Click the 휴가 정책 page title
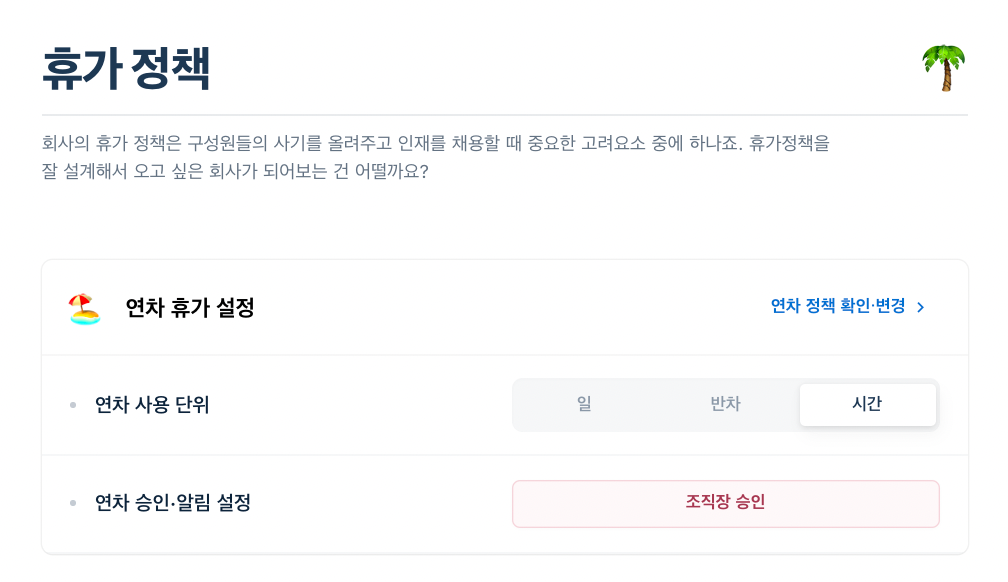Screen dimensions: 1008x582 [126, 68]
